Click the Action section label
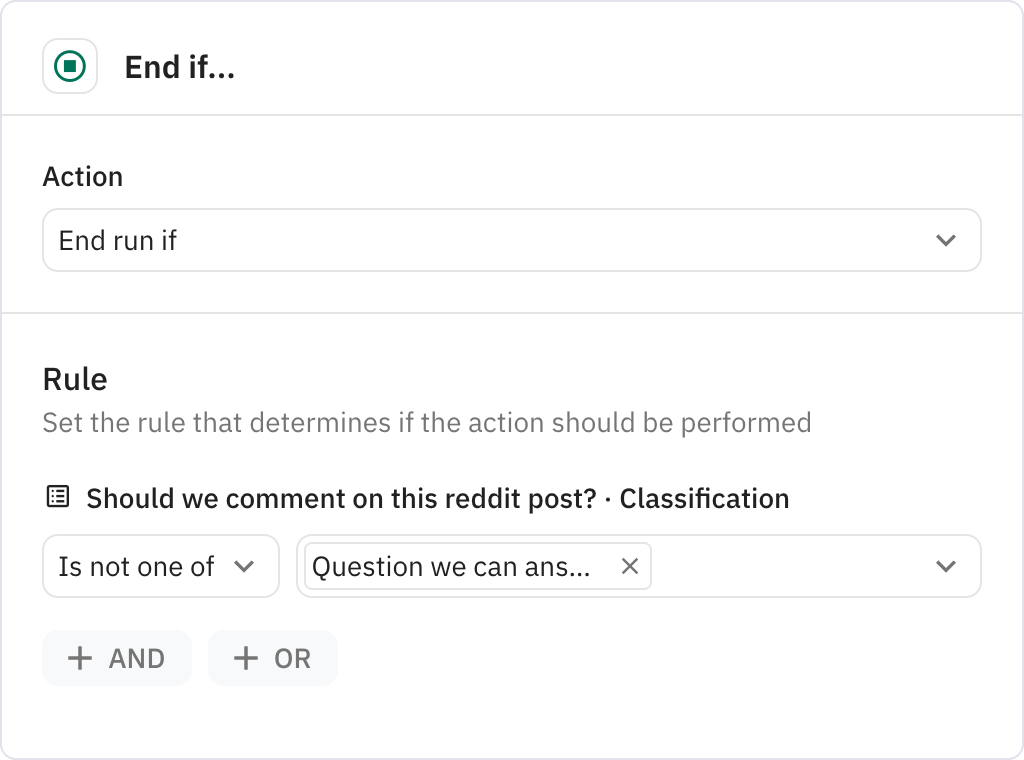Screen dimensions: 1024x760 82,176
